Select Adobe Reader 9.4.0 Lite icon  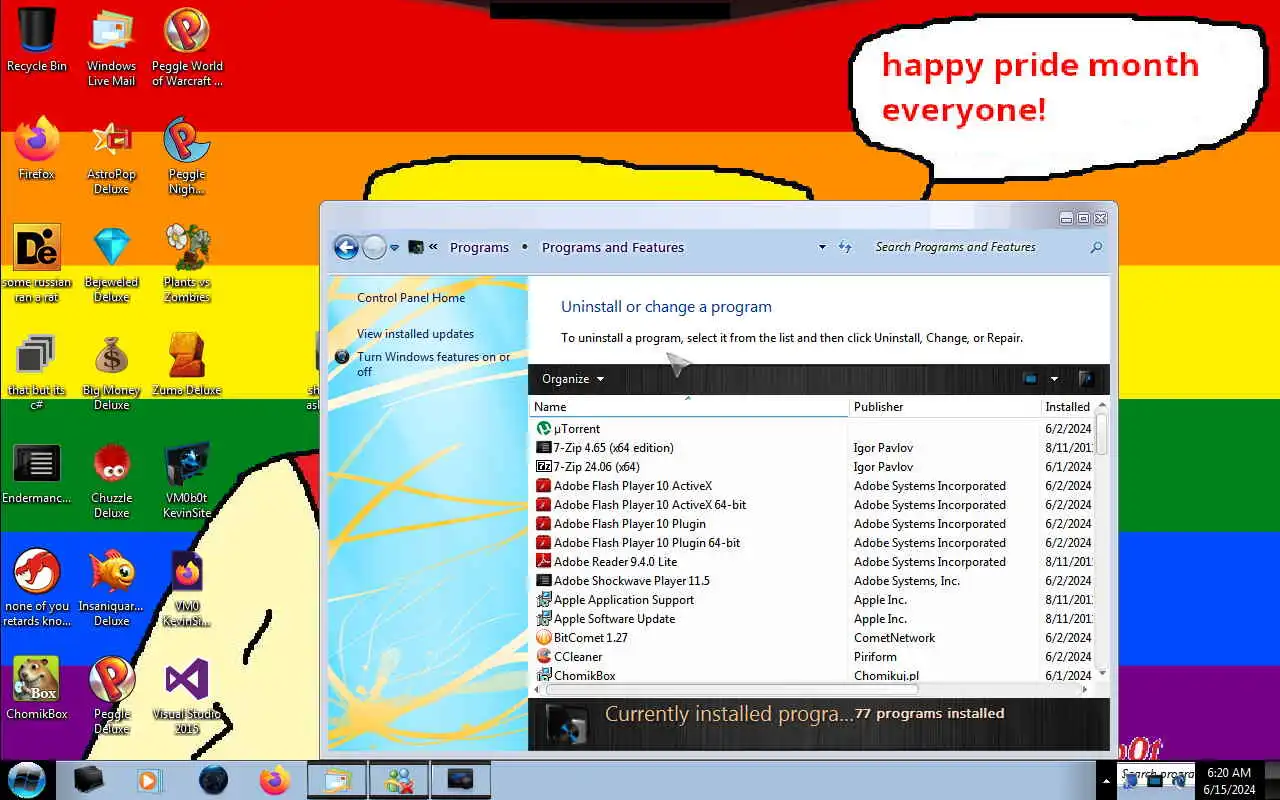click(x=544, y=561)
